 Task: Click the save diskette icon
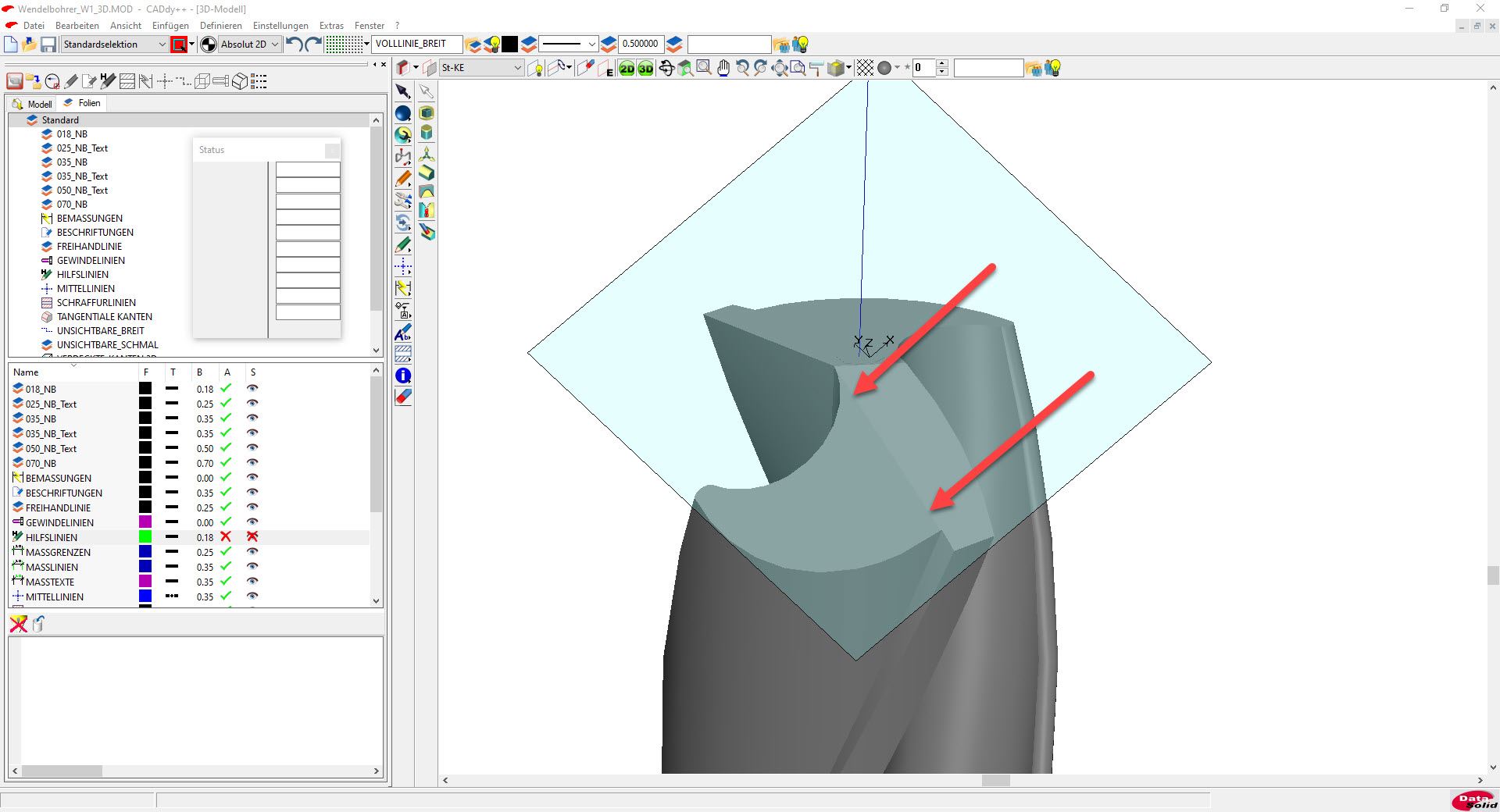point(48,45)
